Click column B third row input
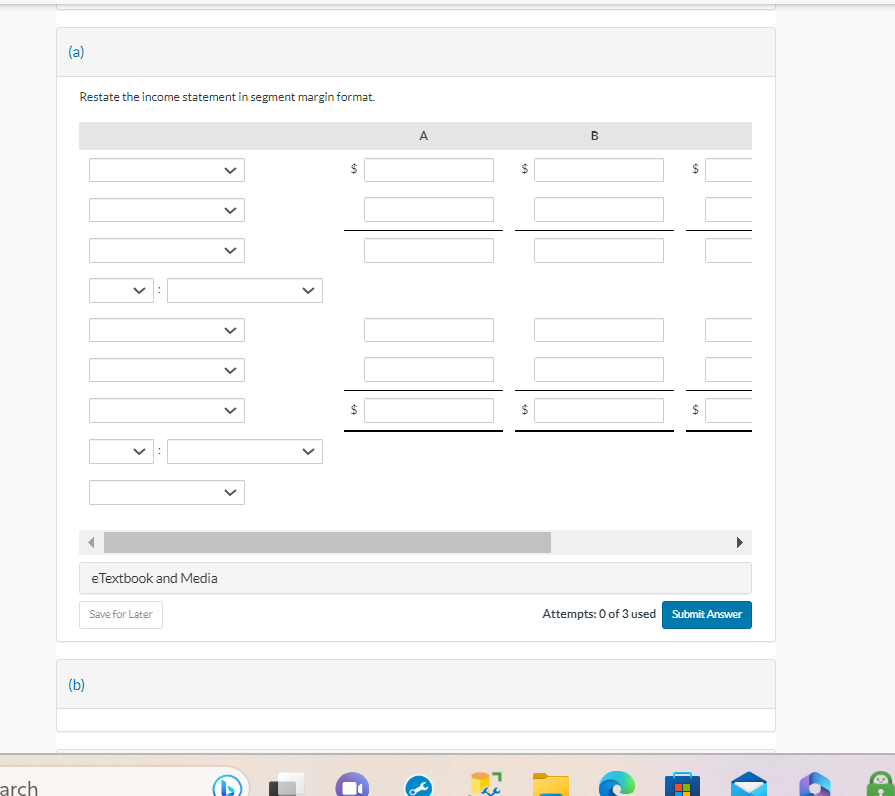The width and height of the screenshot is (895, 796). tap(599, 250)
